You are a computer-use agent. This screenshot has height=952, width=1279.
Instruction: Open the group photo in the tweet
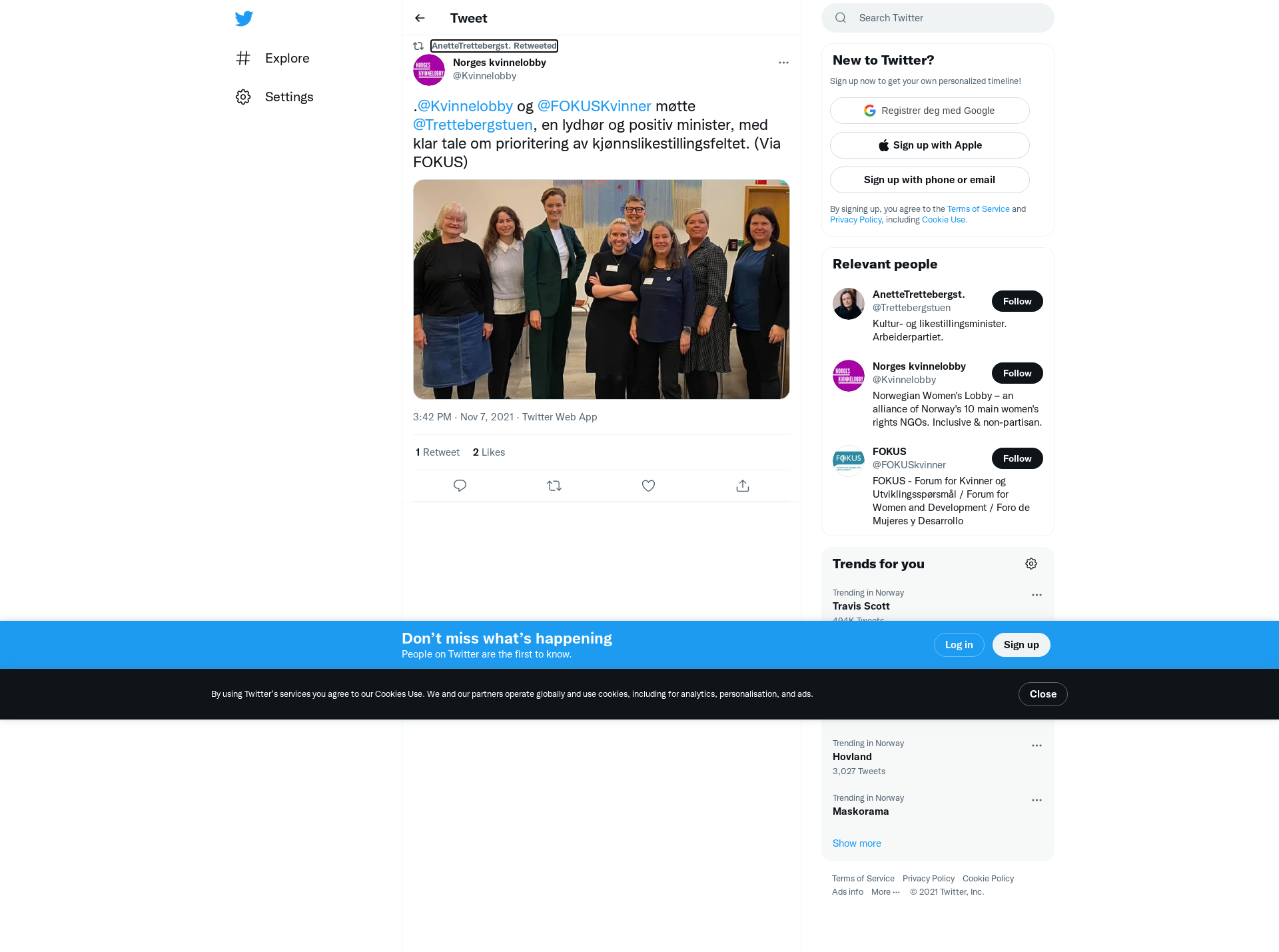pyautogui.click(x=601, y=289)
